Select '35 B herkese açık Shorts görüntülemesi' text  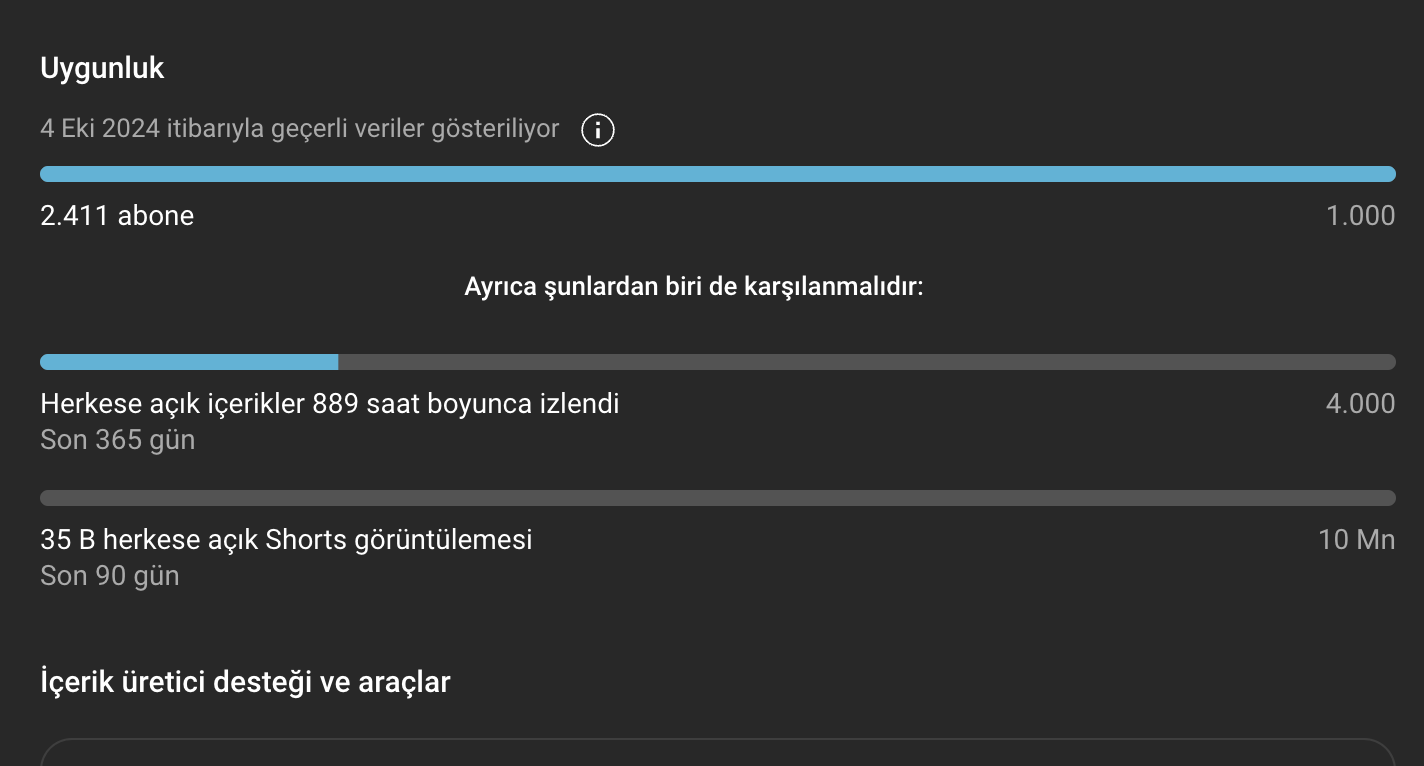(286, 540)
